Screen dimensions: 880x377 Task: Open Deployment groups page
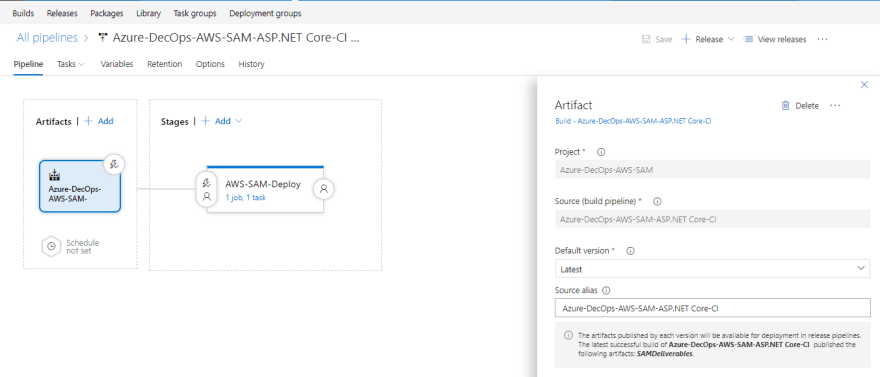click(x=265, y=13)
